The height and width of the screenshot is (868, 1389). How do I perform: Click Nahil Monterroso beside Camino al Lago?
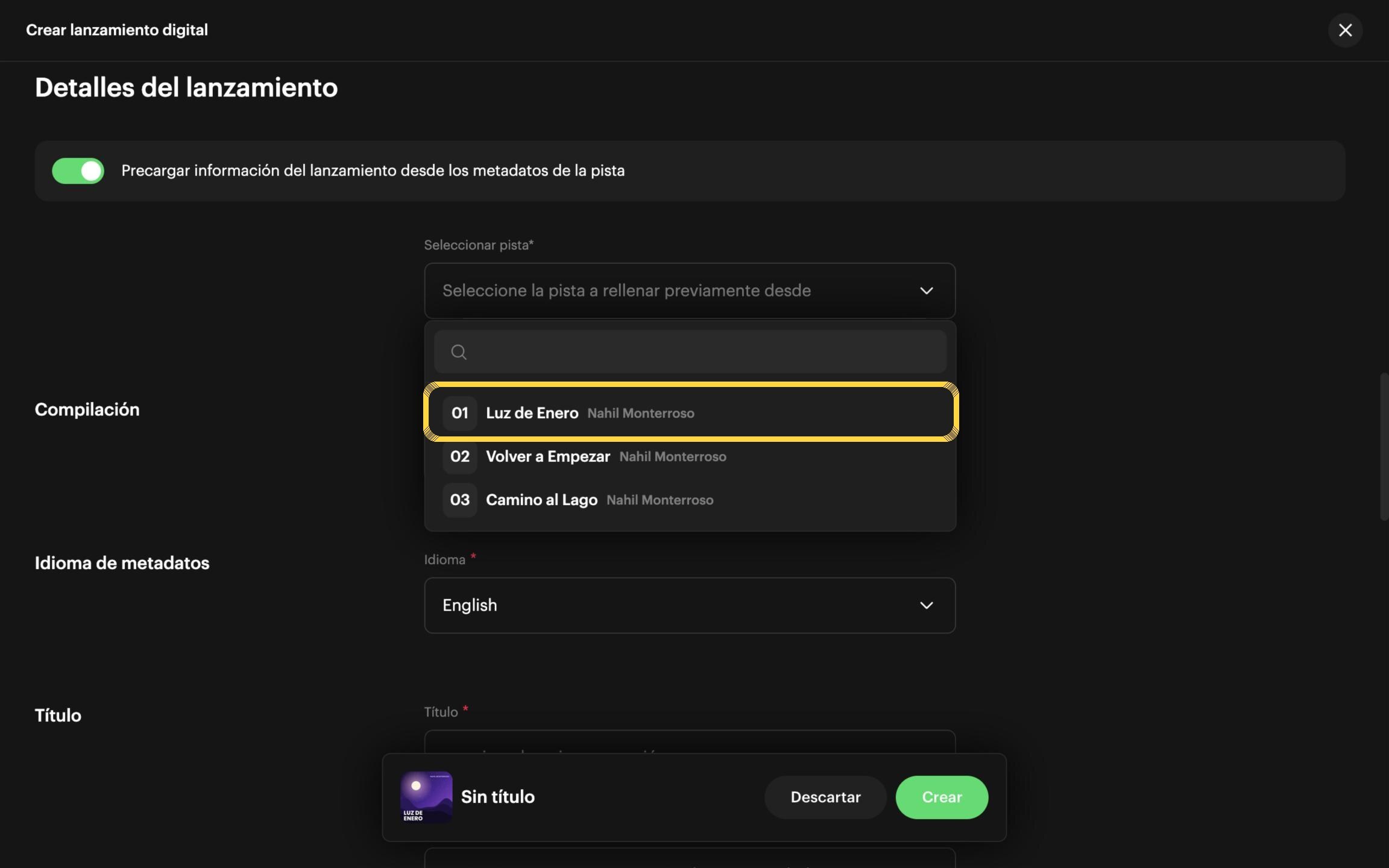660,500
